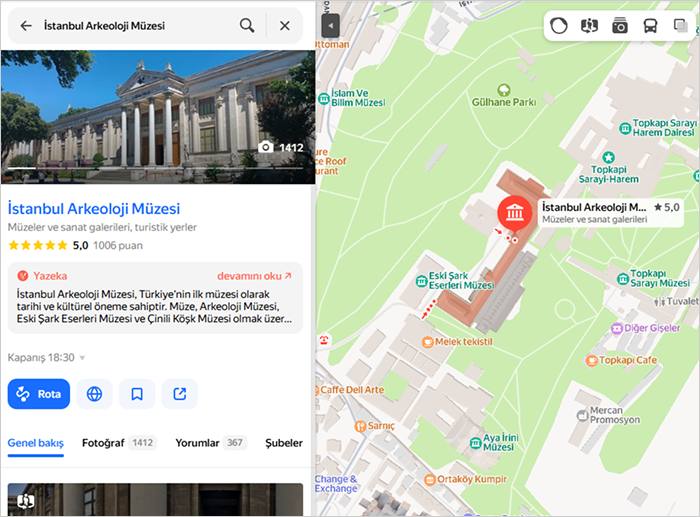This screenshot has width=700, height=517.
Task: Click the Yazeka label in summary card
Action: point(50,276)
